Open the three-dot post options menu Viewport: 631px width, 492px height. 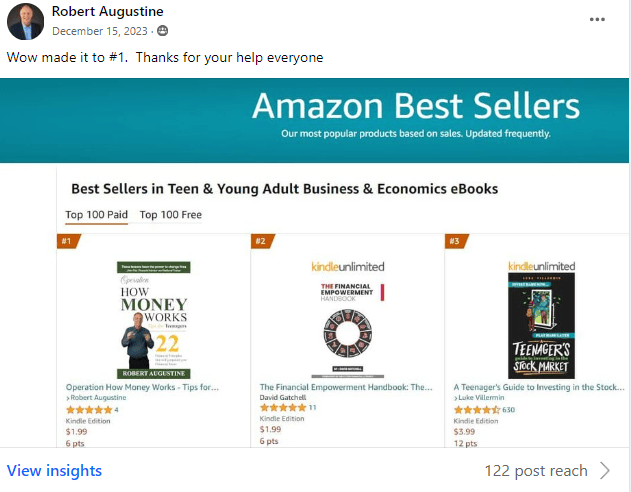pos(597,19)
